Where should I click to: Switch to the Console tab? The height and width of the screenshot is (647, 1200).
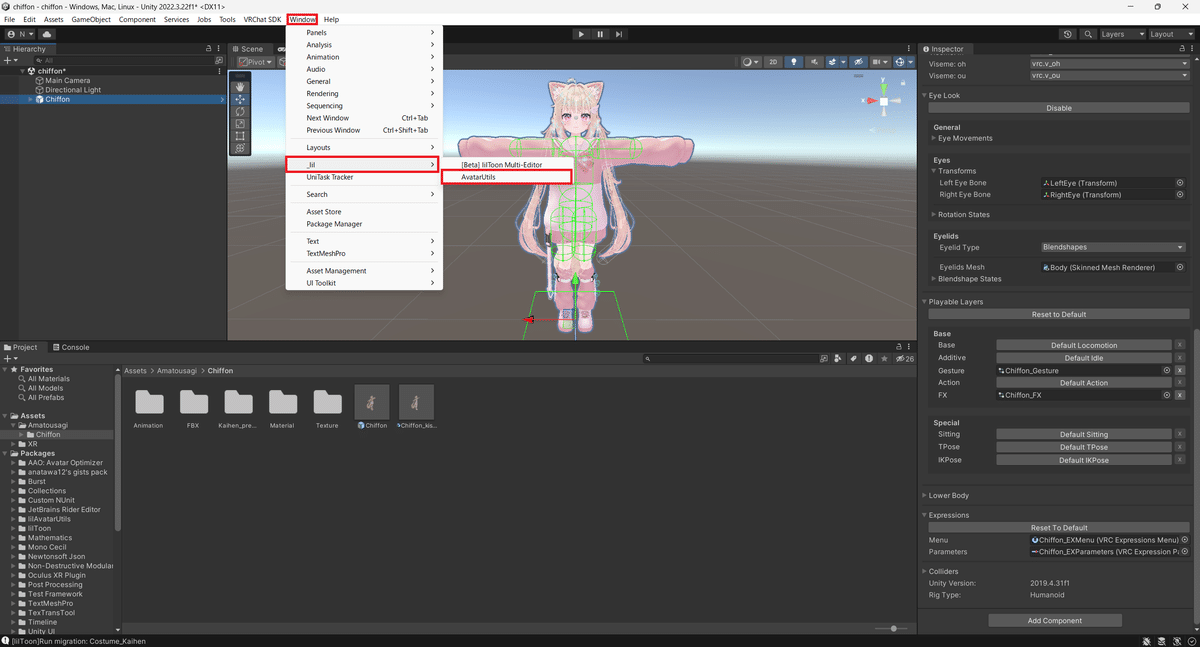tap(71, 347)
